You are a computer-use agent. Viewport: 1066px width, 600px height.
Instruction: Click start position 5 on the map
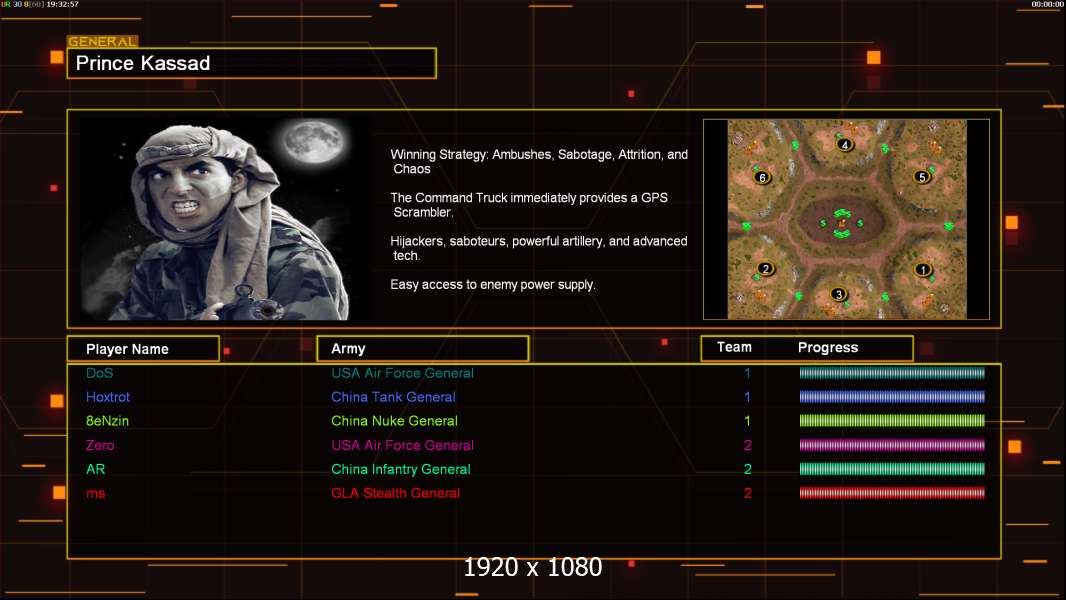pos(922,177)
